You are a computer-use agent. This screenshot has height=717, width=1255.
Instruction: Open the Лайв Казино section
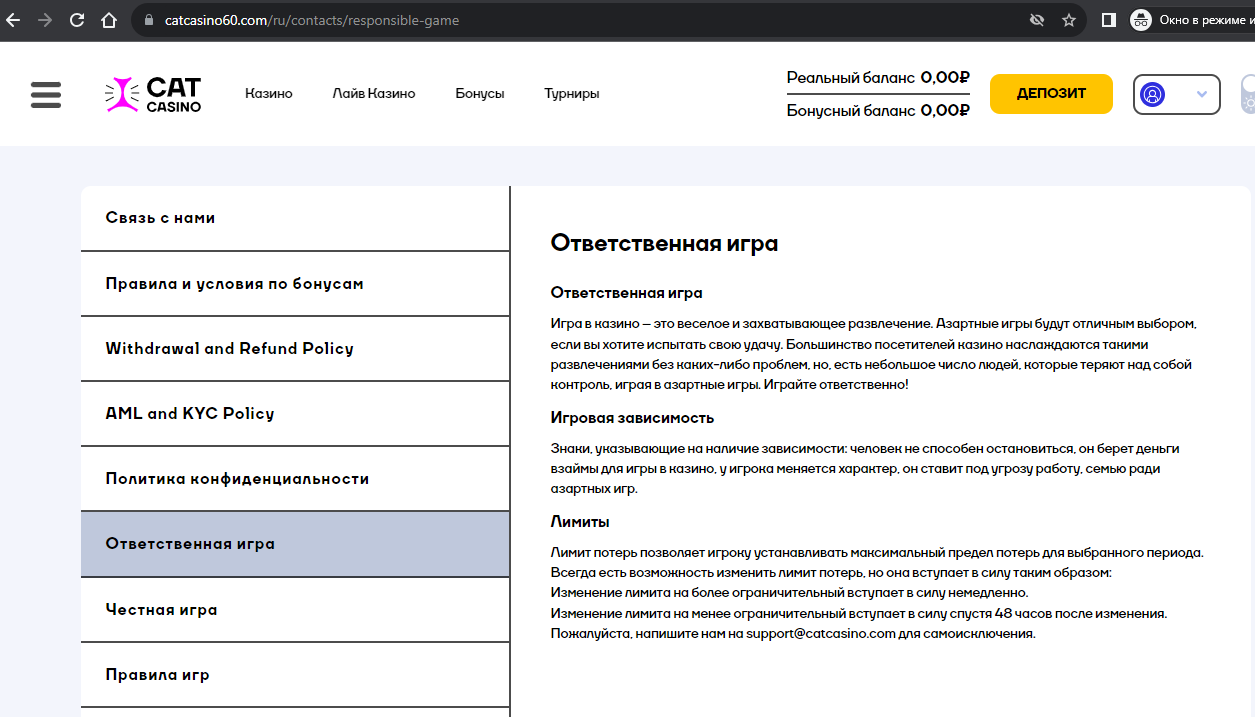point(374,93)
